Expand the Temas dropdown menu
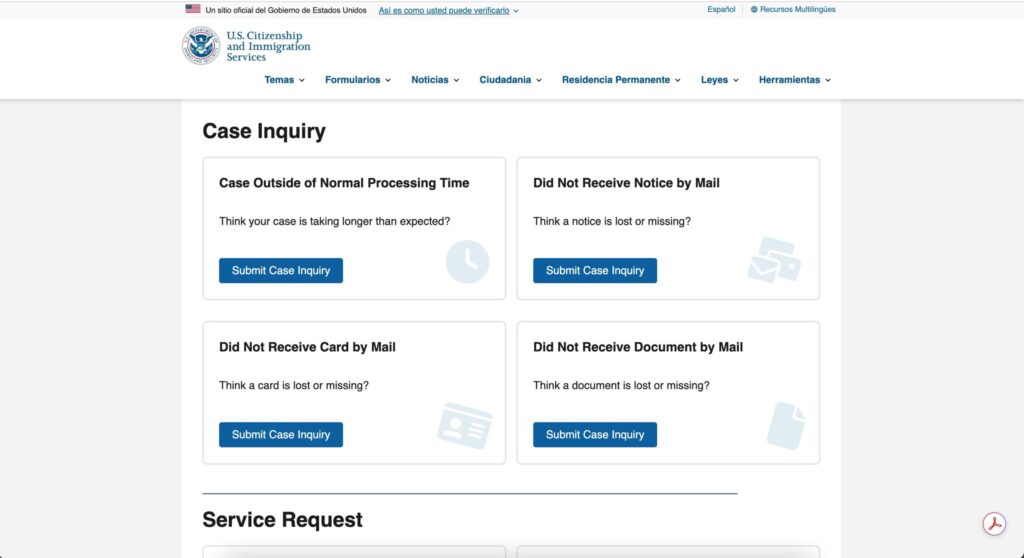This screenshot has width=1024, height=558. (285, 80)
